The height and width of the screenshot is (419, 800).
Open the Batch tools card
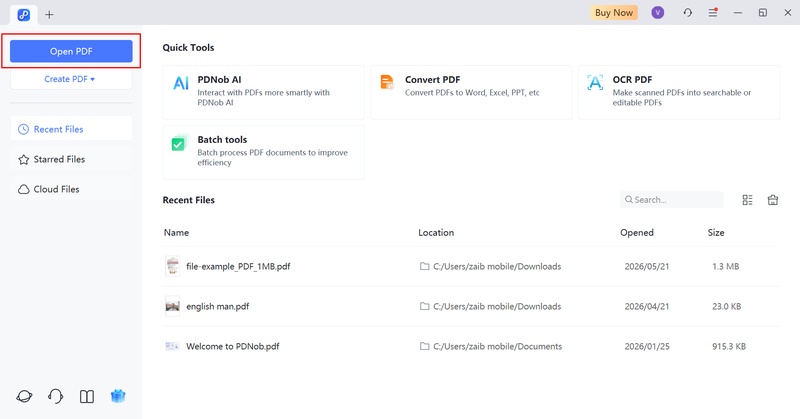tap(264, 152)
